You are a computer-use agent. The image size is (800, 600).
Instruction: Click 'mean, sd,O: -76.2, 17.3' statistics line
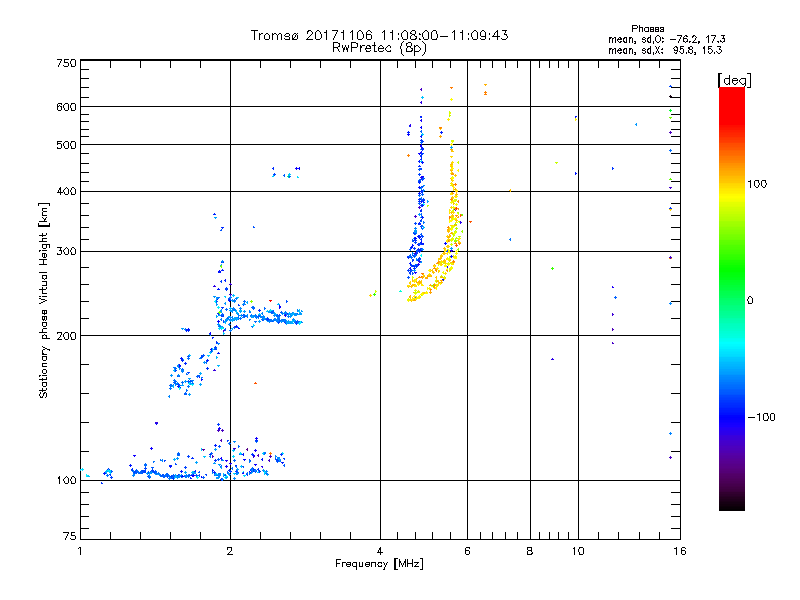pyautogui.click(x=666, y=39)
